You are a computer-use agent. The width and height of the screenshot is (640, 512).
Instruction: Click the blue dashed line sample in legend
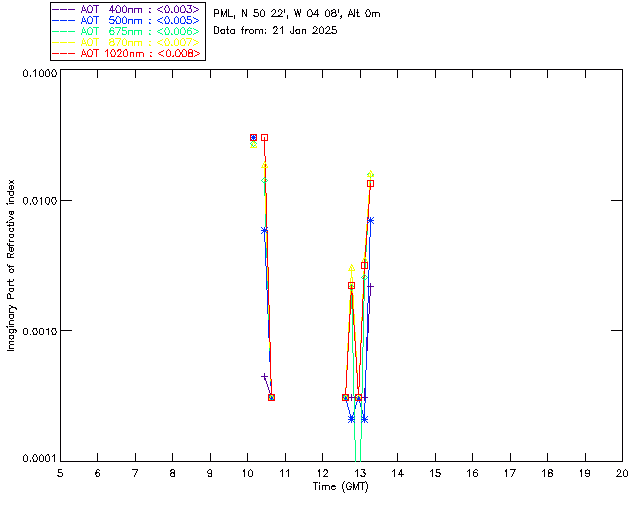pyautogui.click(x=64, y=20)
